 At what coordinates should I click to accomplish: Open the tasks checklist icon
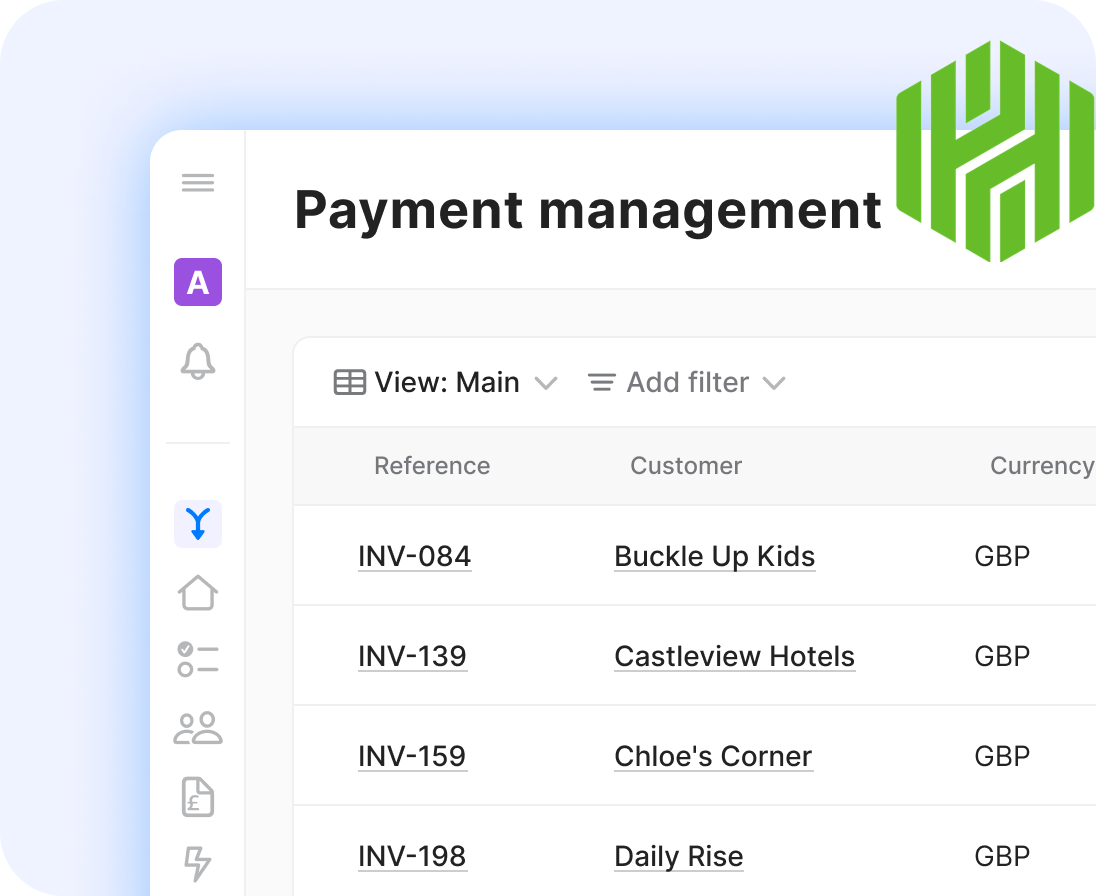tap(198, 659)
